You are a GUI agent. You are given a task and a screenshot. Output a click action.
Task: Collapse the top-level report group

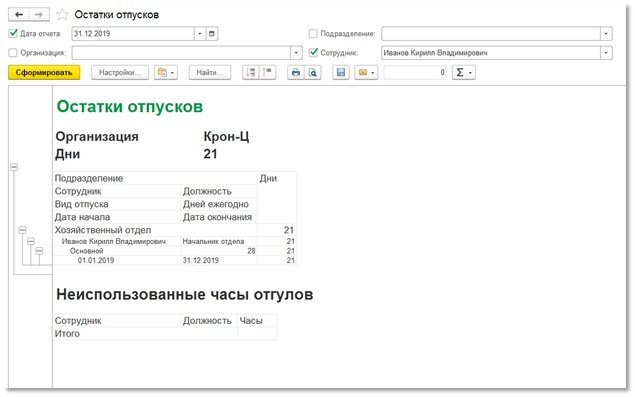14,167
